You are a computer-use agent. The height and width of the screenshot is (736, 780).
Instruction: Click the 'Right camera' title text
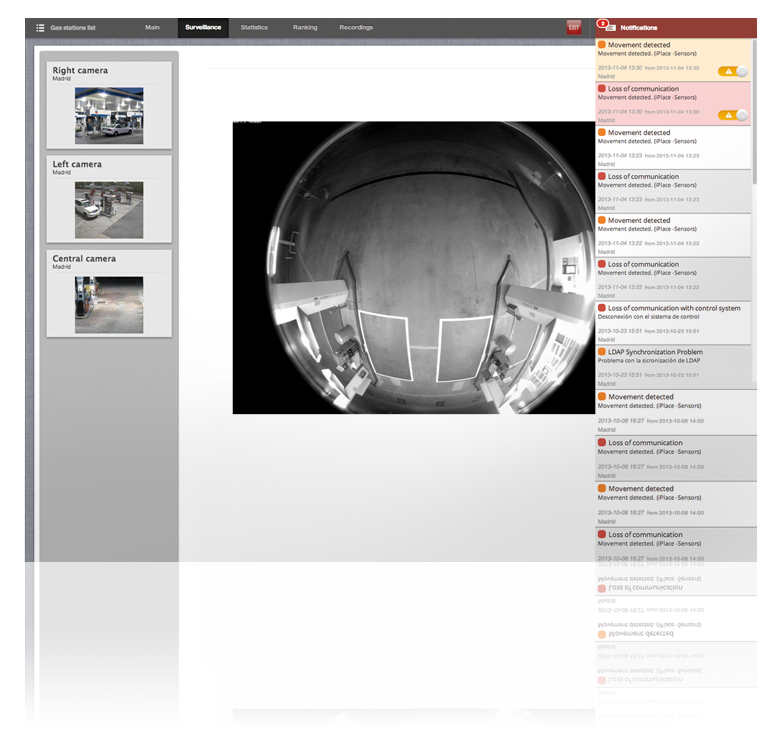[80, 71]
